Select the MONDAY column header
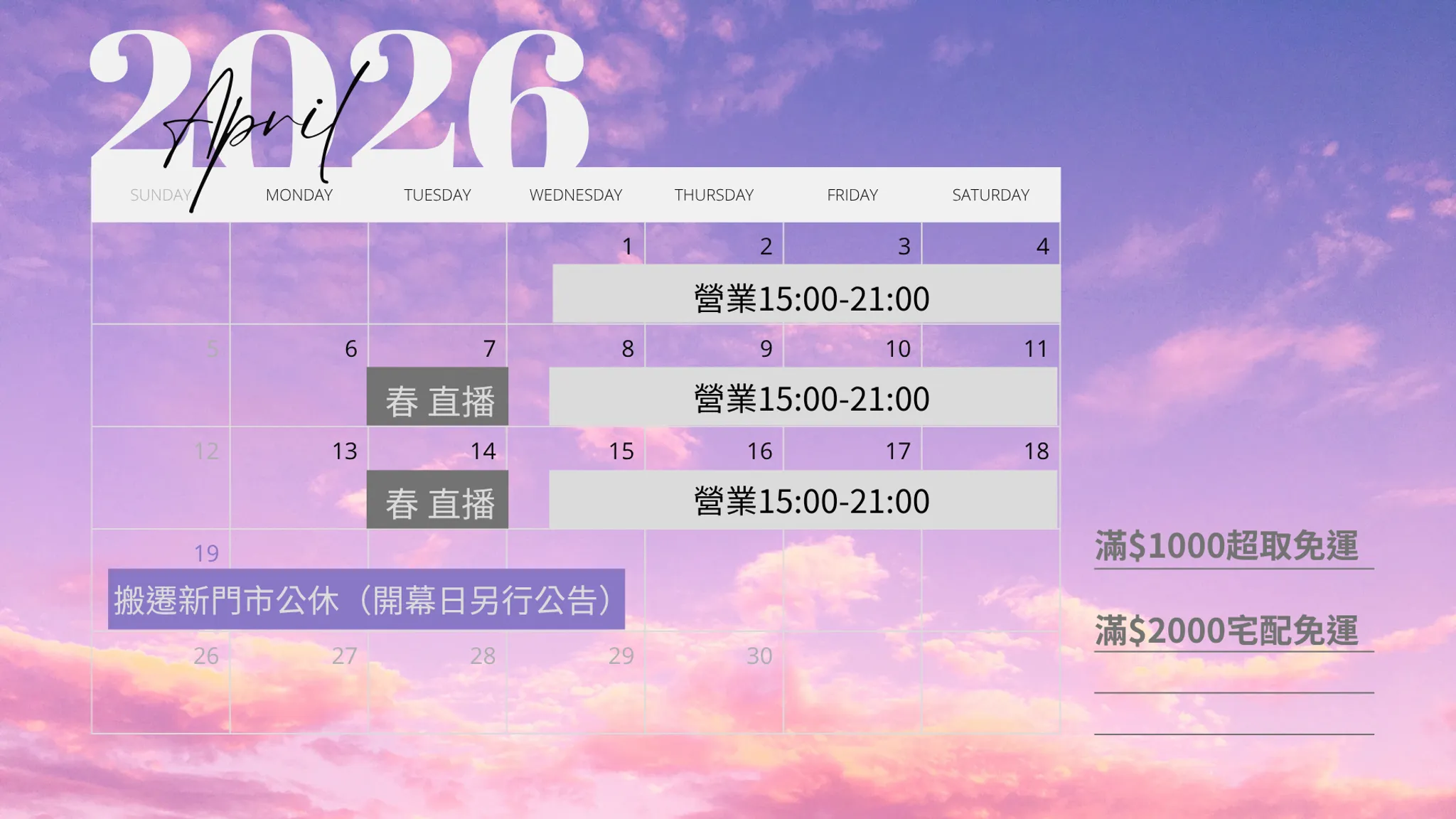Viewport: 1456px width, 819px height. click(299, 195)
